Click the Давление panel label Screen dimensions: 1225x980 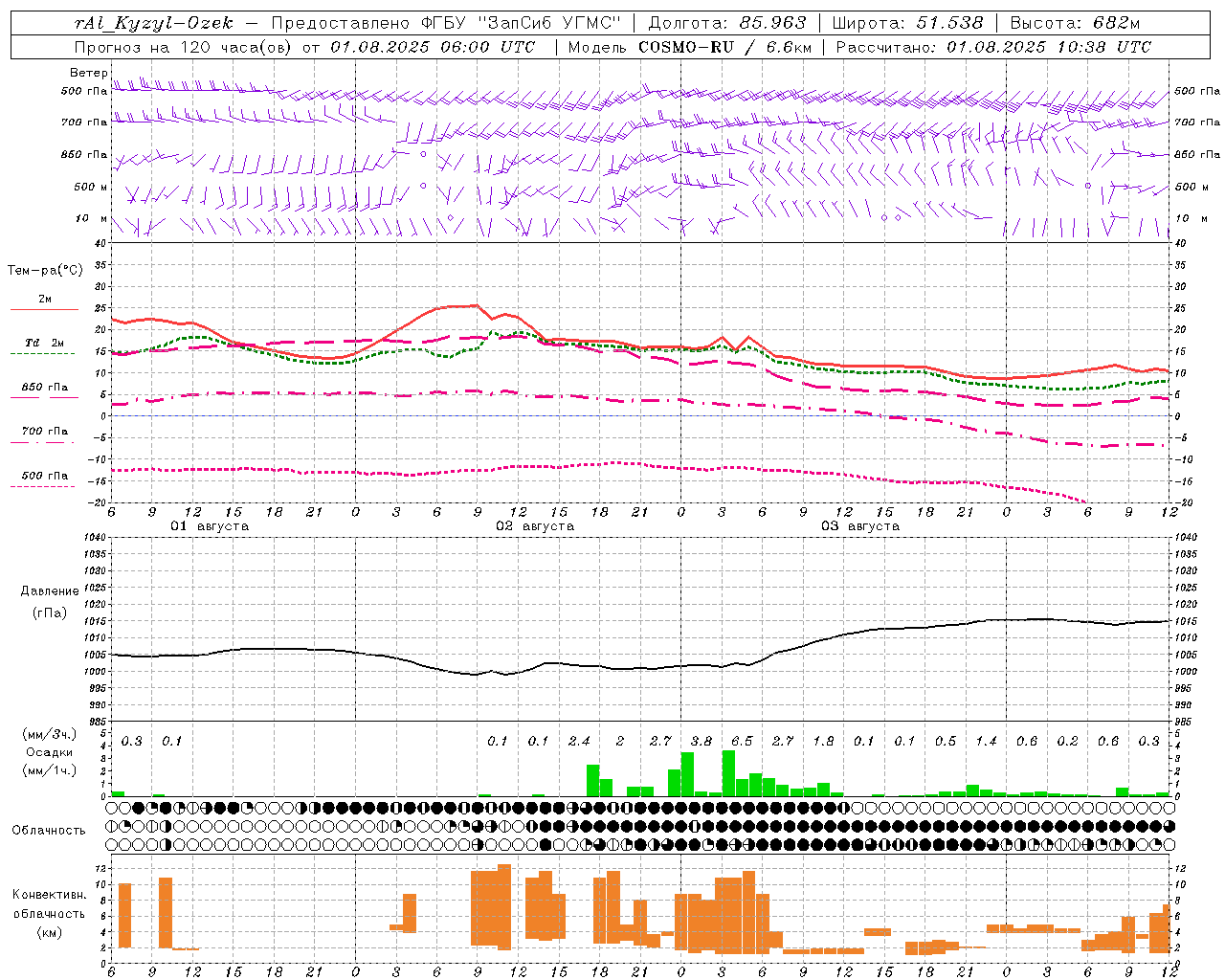coord(50,591)
